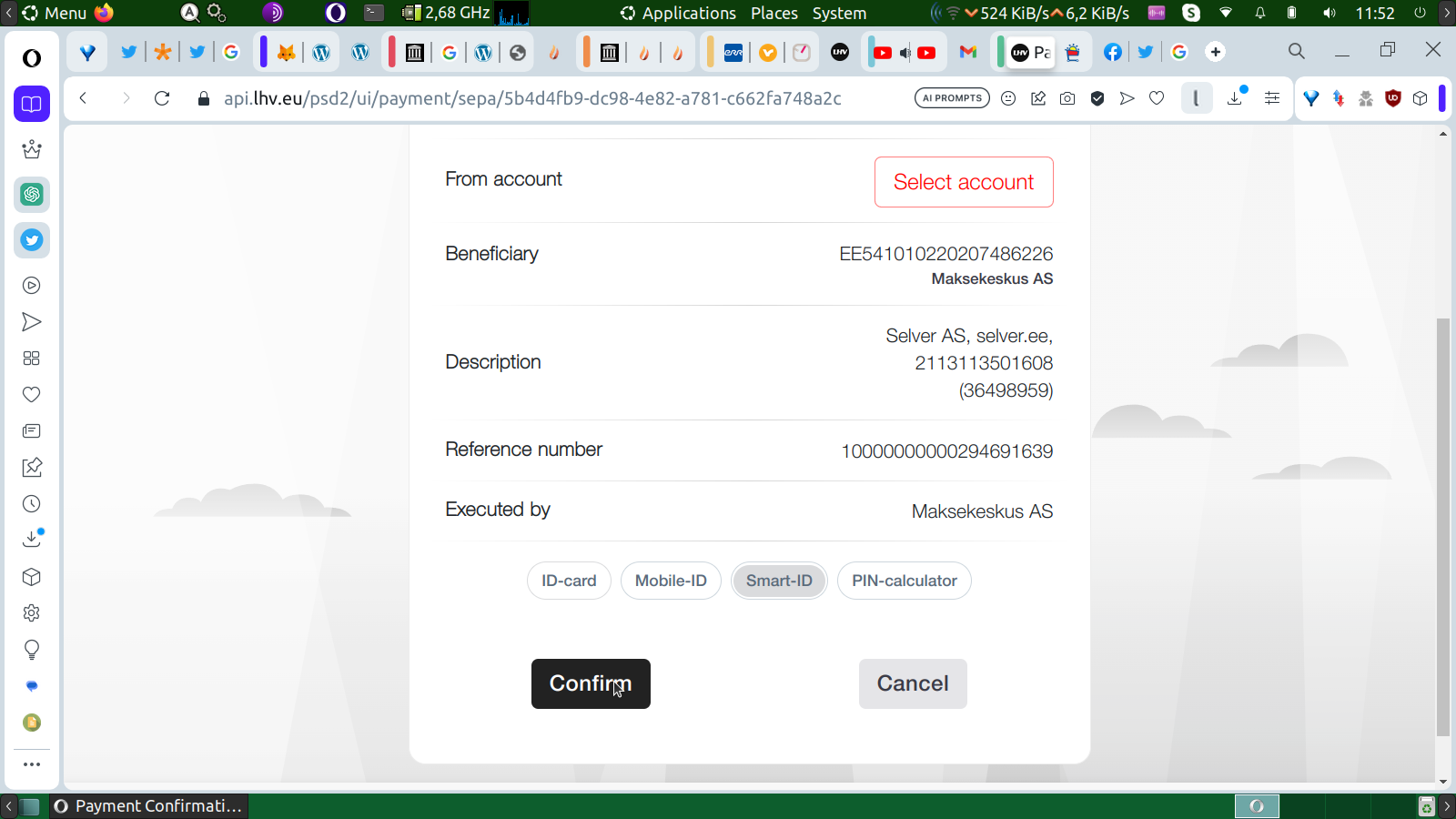Open sidebar History clock icon
This screenshot has width=1456, height=819.
pyautogui.click(x=32, y=504)
